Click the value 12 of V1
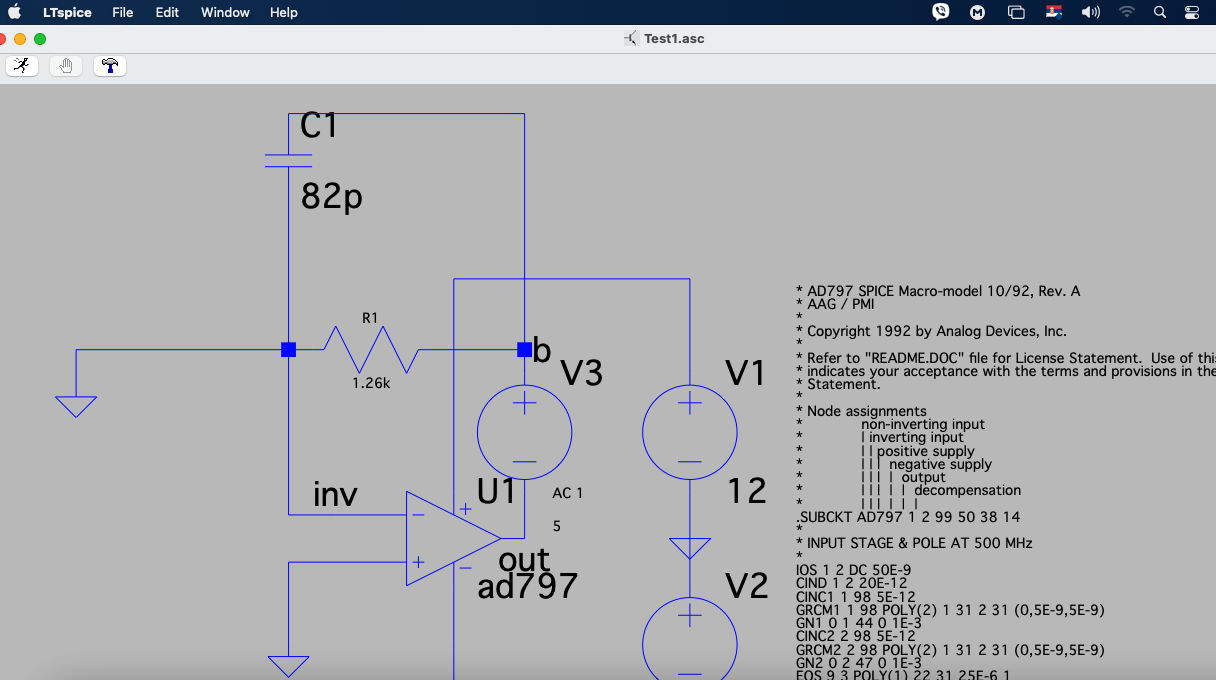Viewport: 1216px width, 680px height. point(747,491)
